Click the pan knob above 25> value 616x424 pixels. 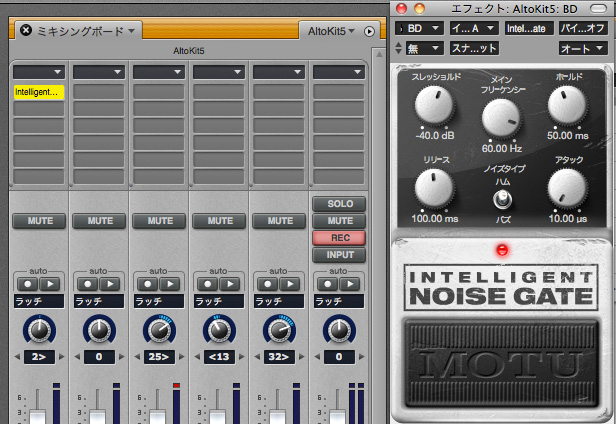pyautogui.click(x=159, y=330)
